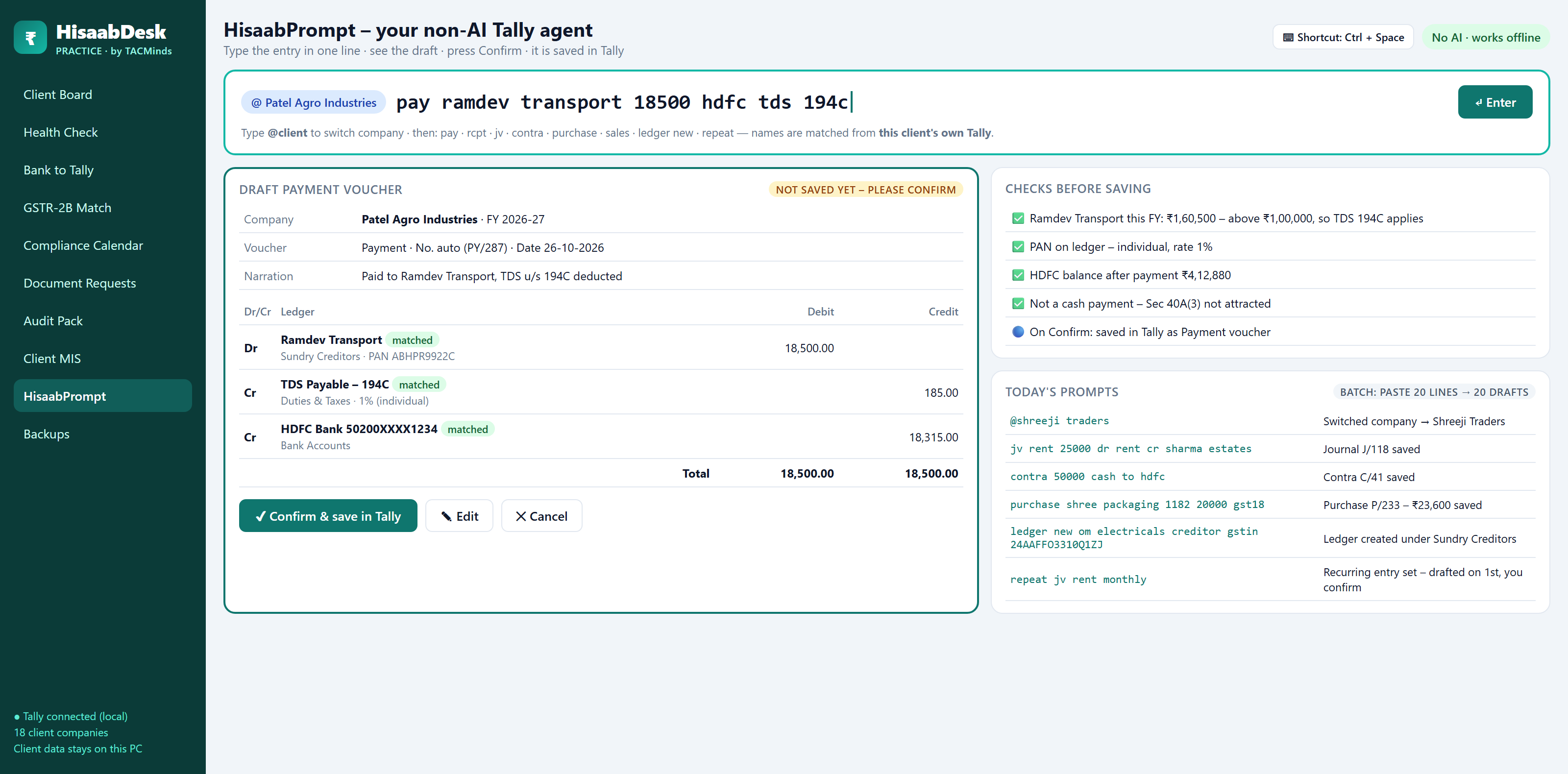Image resolution: width=1568 pixels, height=774 pixels.
Task: Toggle the HDFC balance after payment check
Action: tap(1018, 275)
